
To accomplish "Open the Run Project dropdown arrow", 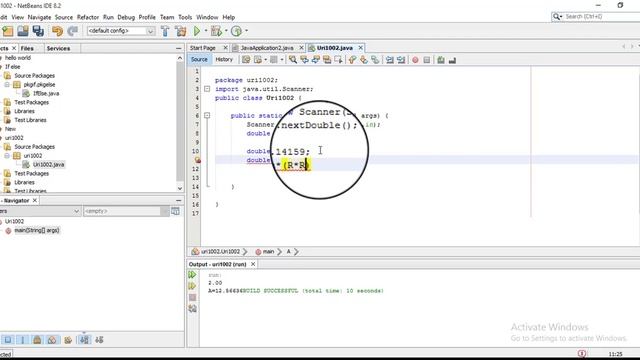I will pyautogui.click(x=206, y=31).
